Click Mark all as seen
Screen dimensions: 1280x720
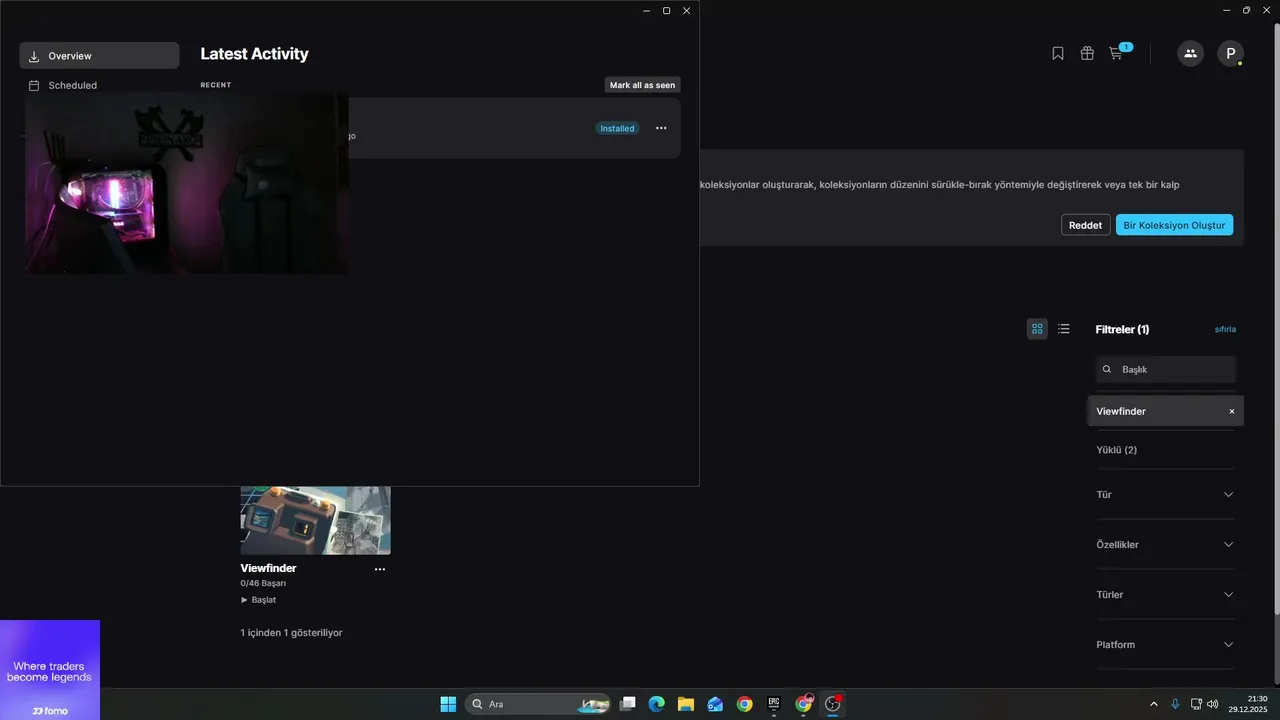click(x=642, y=85)
